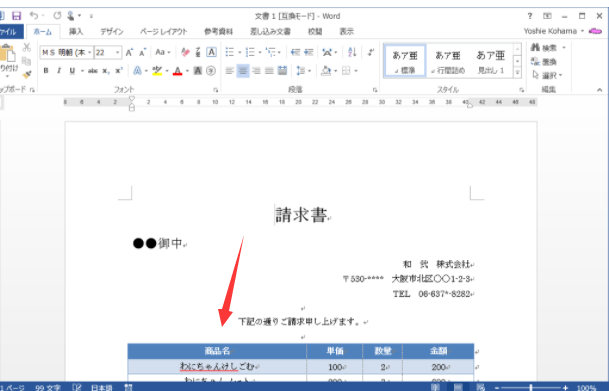609x391 pixels.
Task: Toggle strikethrough abc formatting
Action: pyautogui.click(x=92, y=71)
